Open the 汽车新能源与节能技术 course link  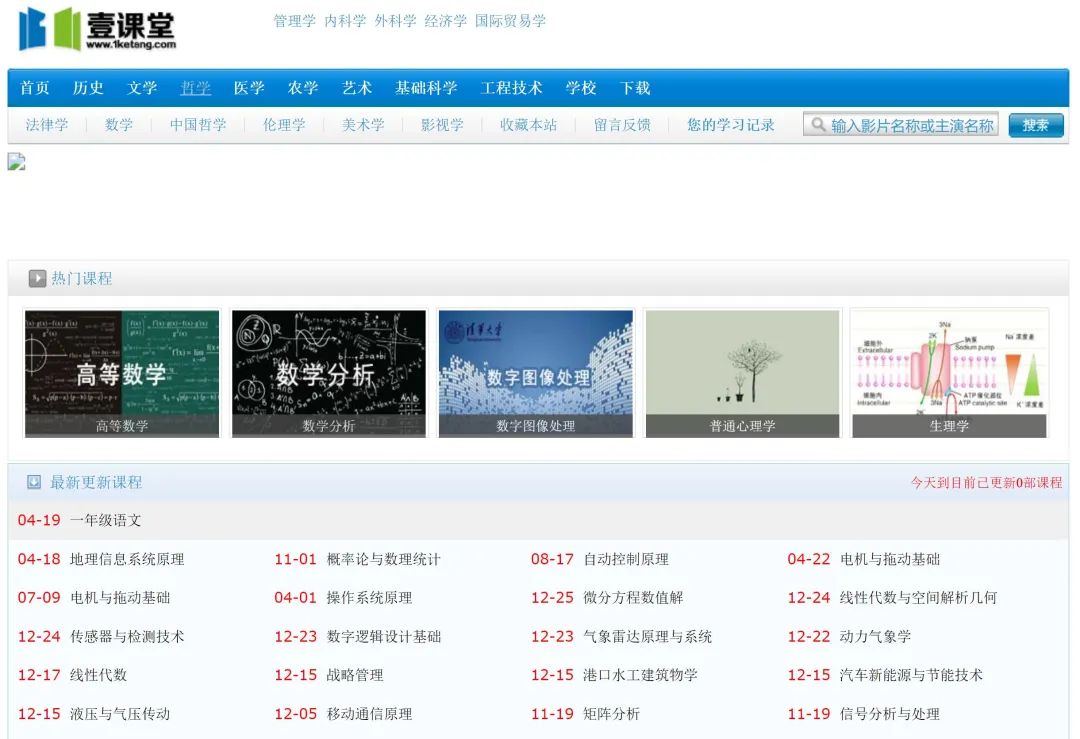tap(911, 675)
